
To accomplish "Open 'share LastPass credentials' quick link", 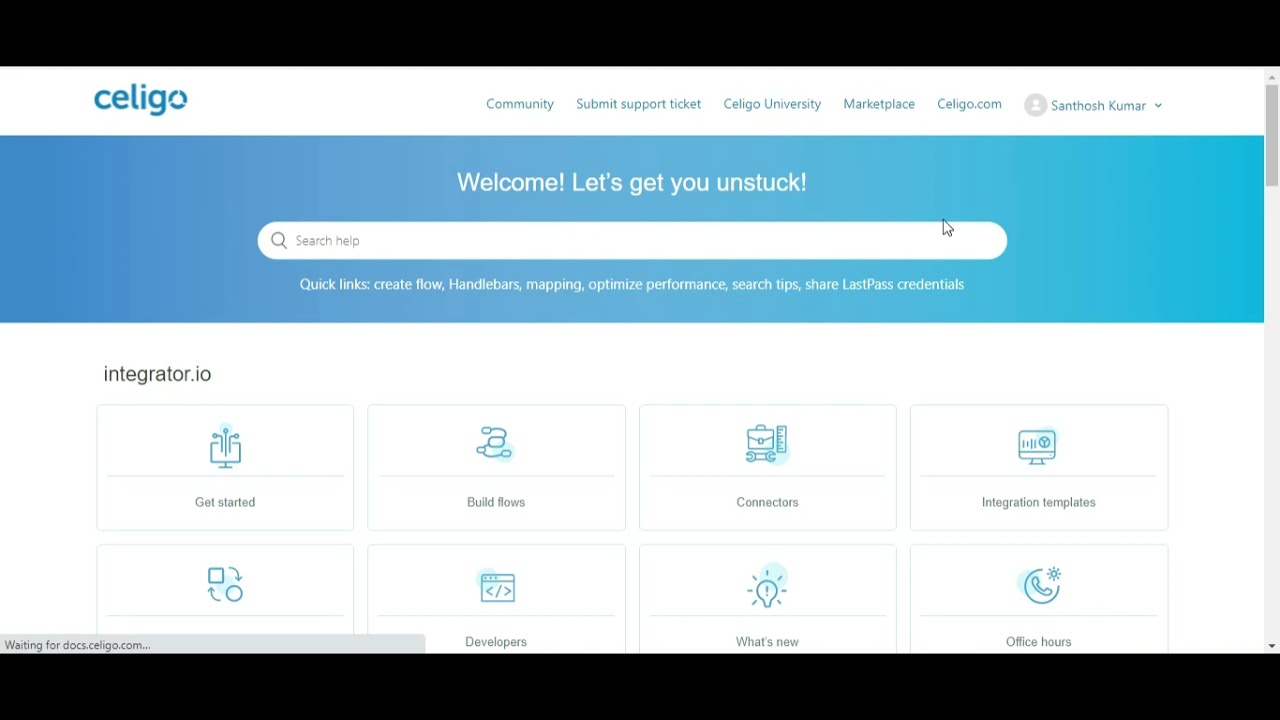I will [884, 284].
